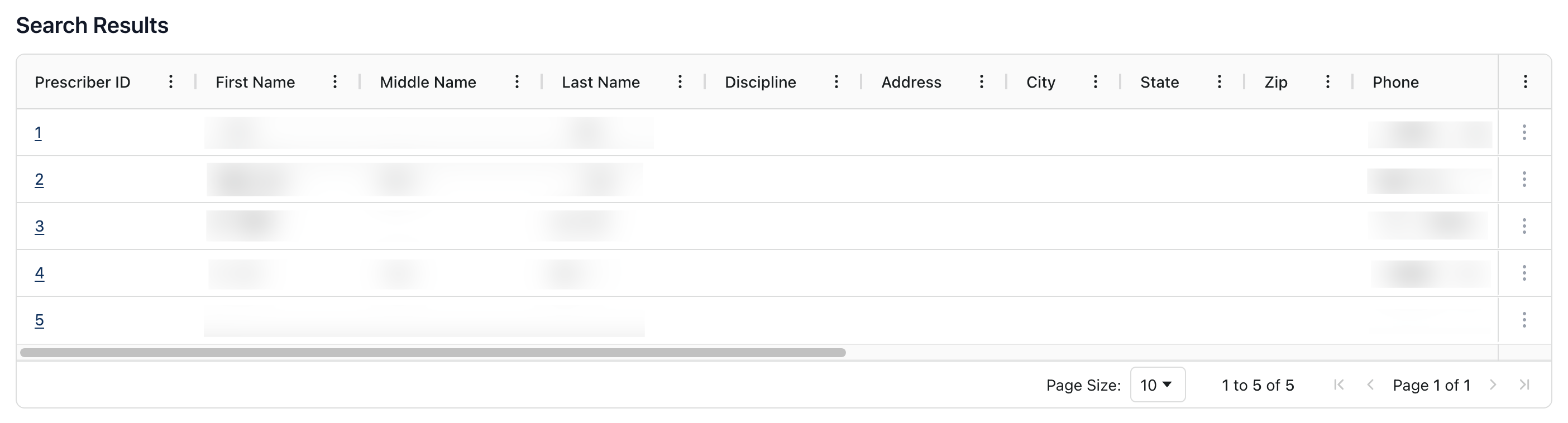Open First Name column options menu
Image resolution: width=1568 pixels, height=423 pixels.
pyautogui.click(x=335, y=81)
